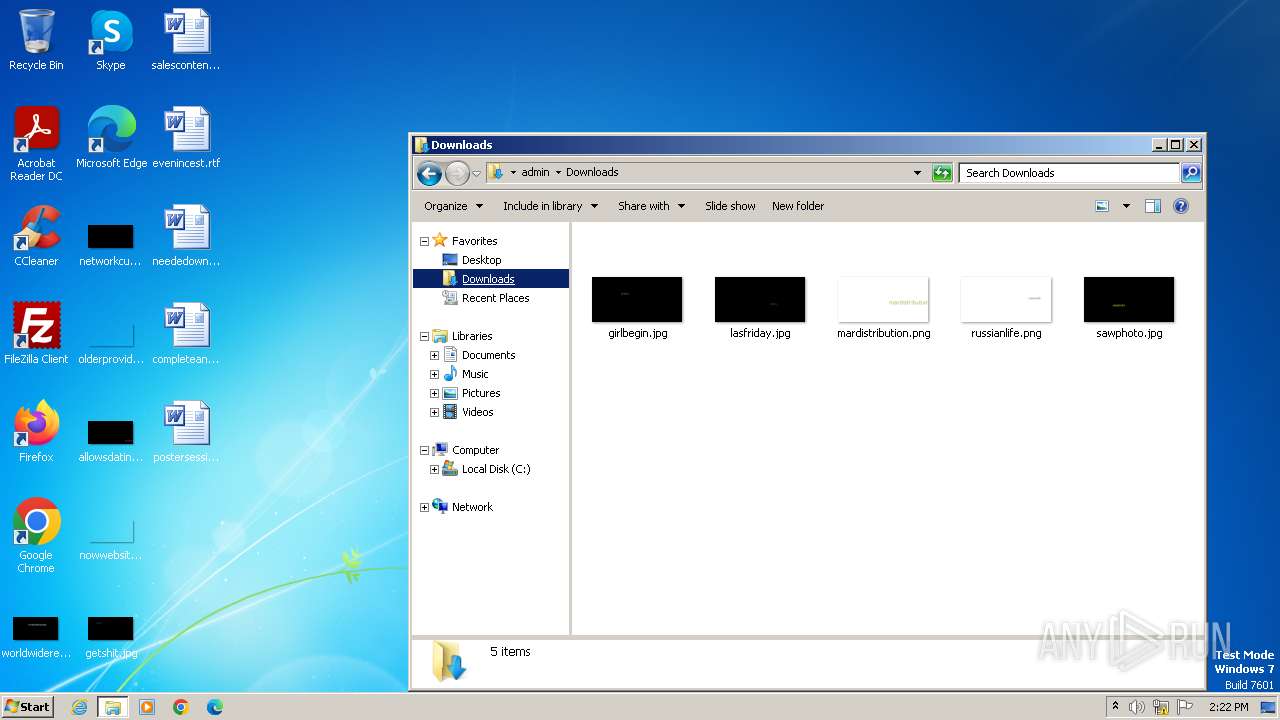The image size is (1280, 720).
Task: Select the getshit.jpg desktop file
Action: click(x=111, y=638)
